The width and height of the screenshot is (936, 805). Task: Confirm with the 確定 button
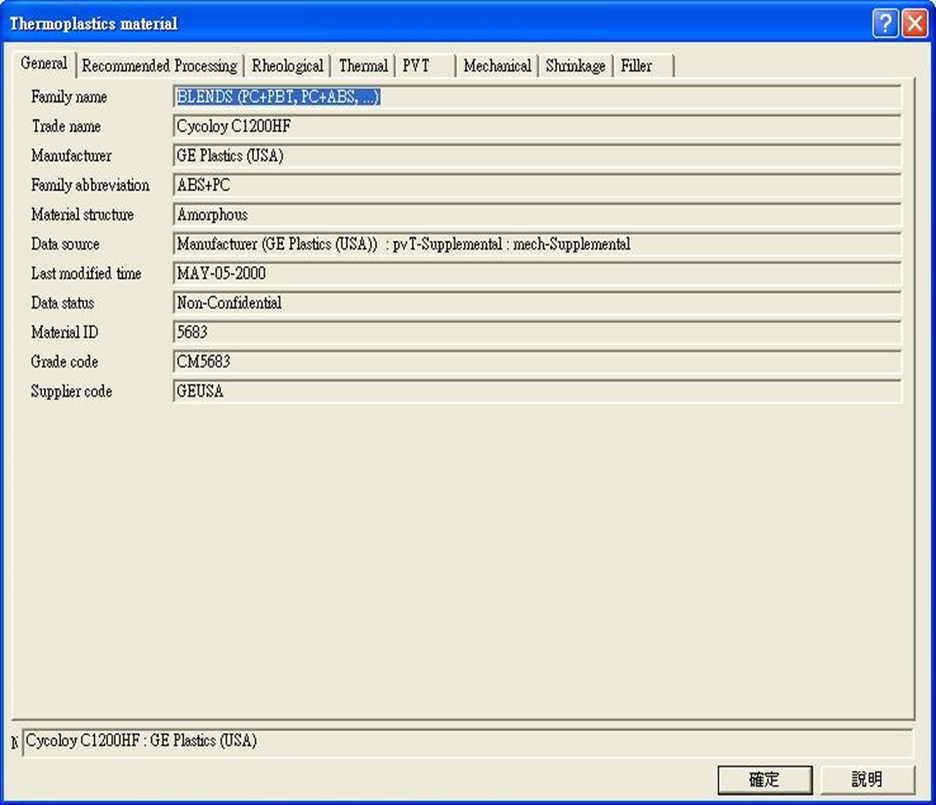(x=765, y=779)
